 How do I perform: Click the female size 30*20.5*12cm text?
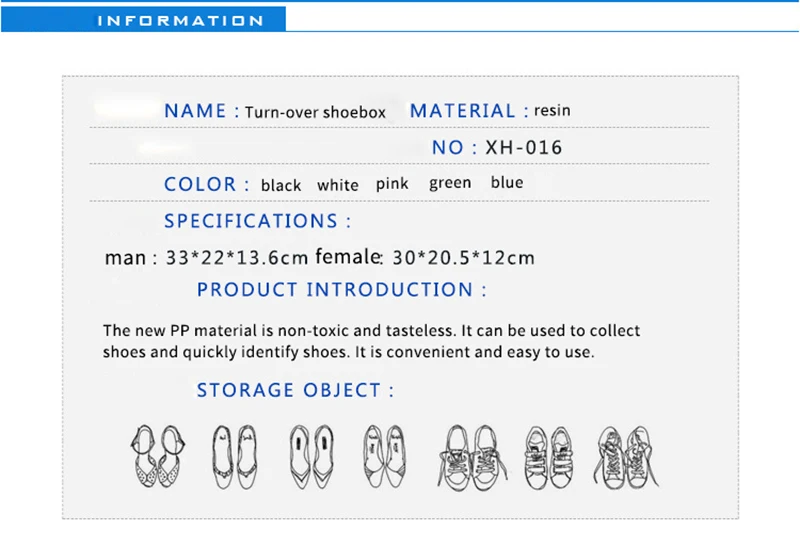tap(425, 257)
